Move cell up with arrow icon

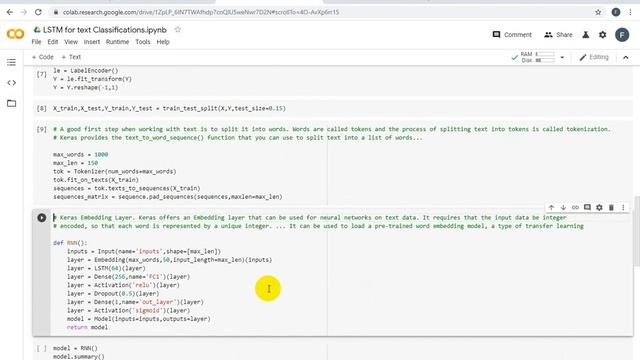coord(551,207)
